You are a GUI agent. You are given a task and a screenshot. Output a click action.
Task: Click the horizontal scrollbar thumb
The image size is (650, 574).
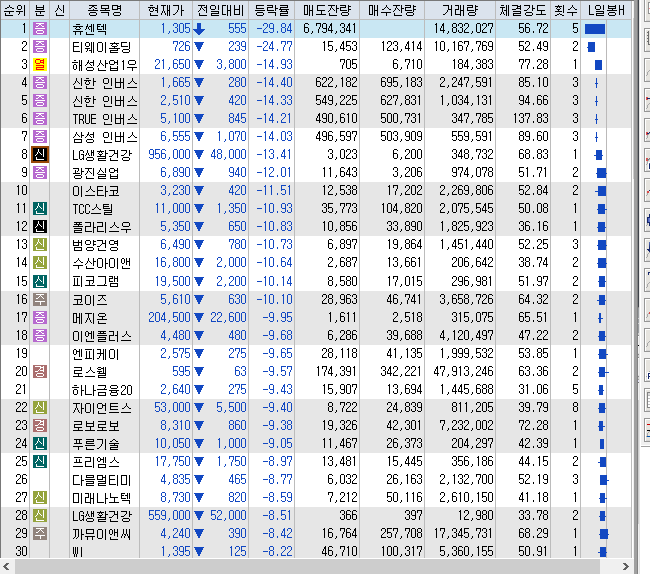point(306,566)
